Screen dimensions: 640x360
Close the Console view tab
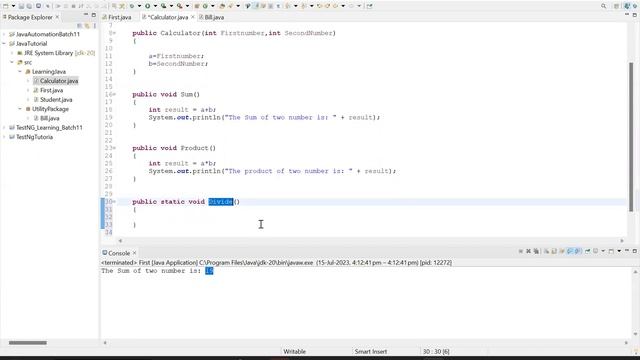[x=134, y=253]
